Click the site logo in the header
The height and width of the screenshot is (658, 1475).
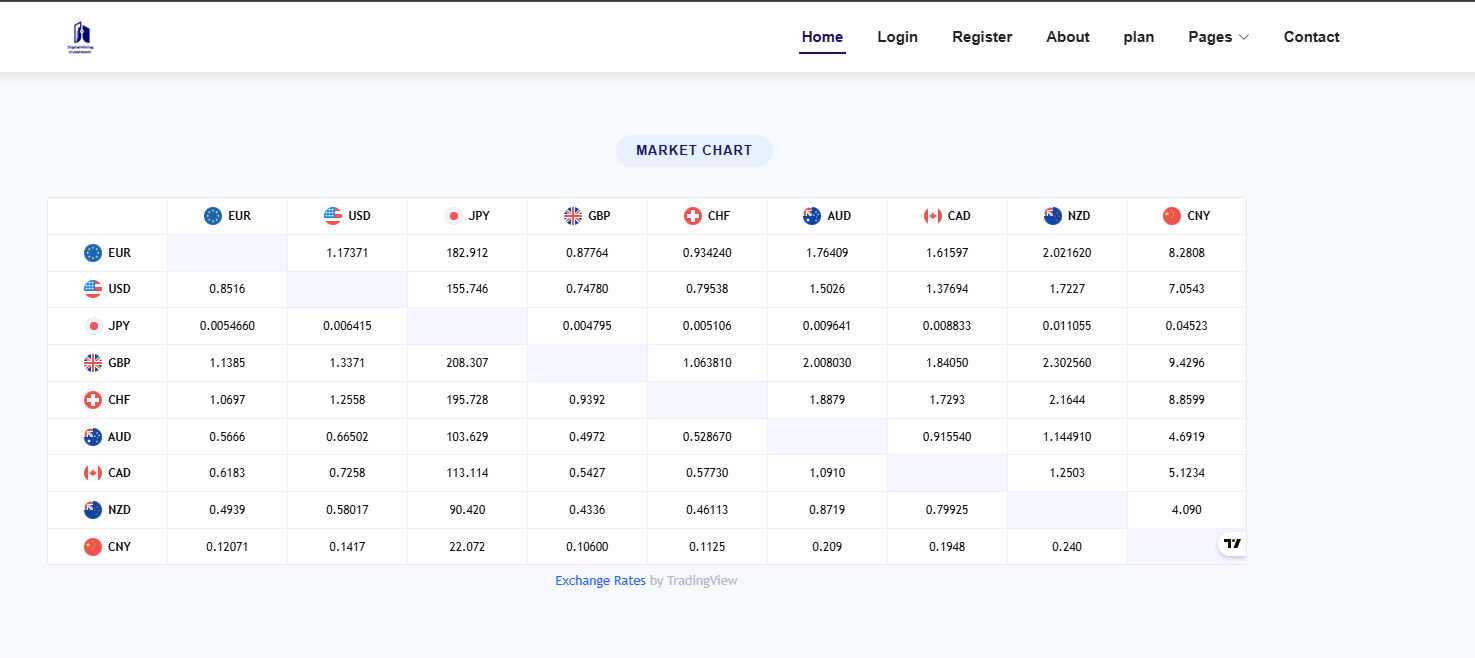(80, 37)
